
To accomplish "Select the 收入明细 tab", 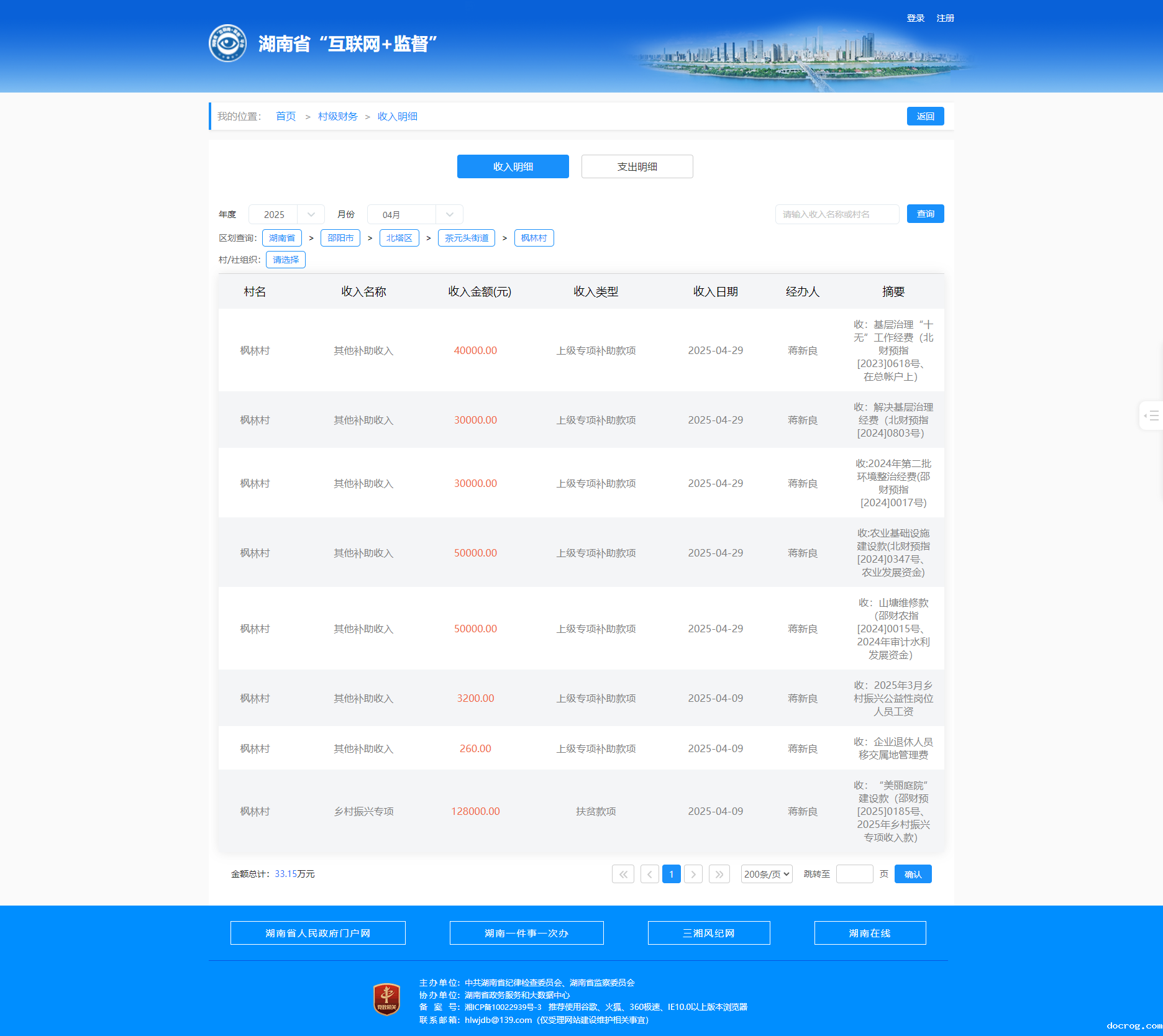I will point(513,166).
